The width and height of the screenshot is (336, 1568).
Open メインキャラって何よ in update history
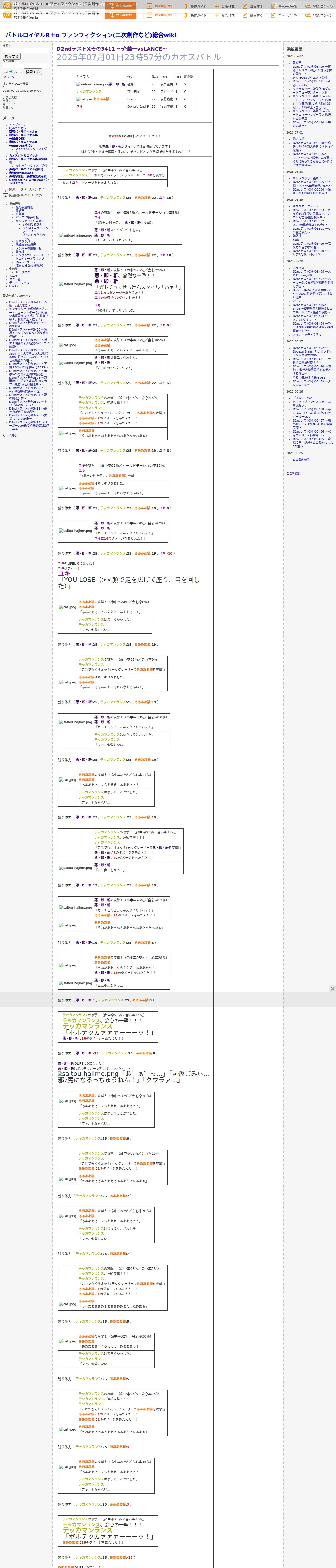pos(307,335)
